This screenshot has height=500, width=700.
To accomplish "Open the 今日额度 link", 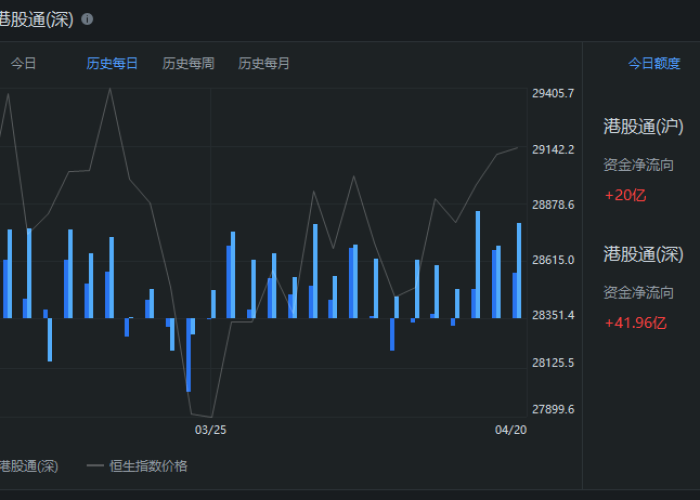I will point(654,63).
